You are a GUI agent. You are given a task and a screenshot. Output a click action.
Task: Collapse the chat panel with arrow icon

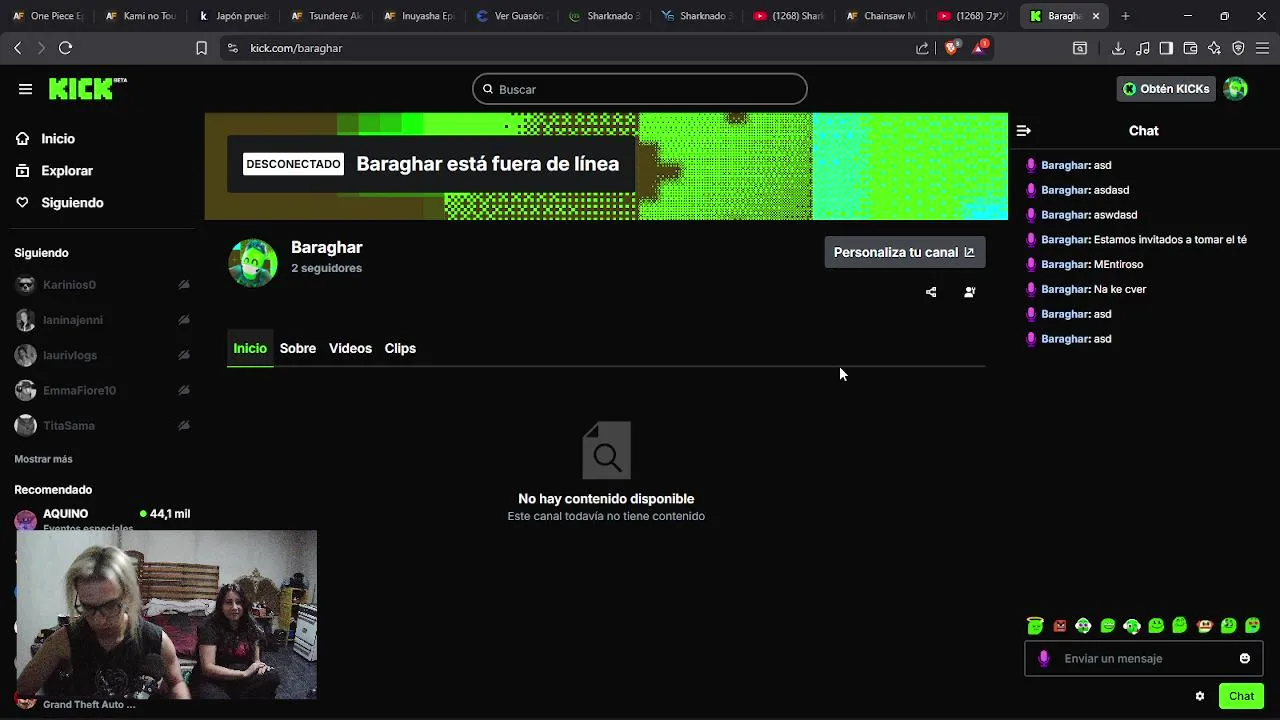(x=1023, y=131)
